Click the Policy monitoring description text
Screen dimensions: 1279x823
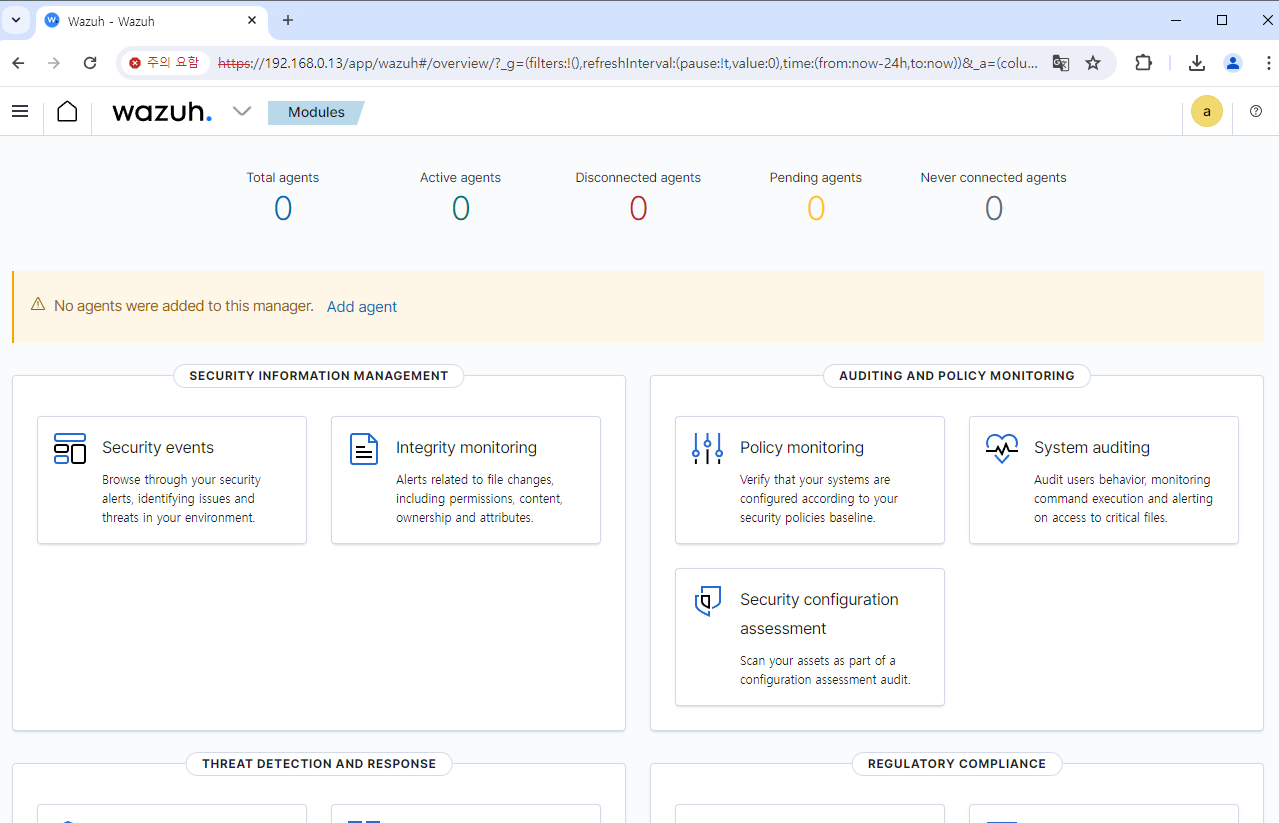coord(819,499)
